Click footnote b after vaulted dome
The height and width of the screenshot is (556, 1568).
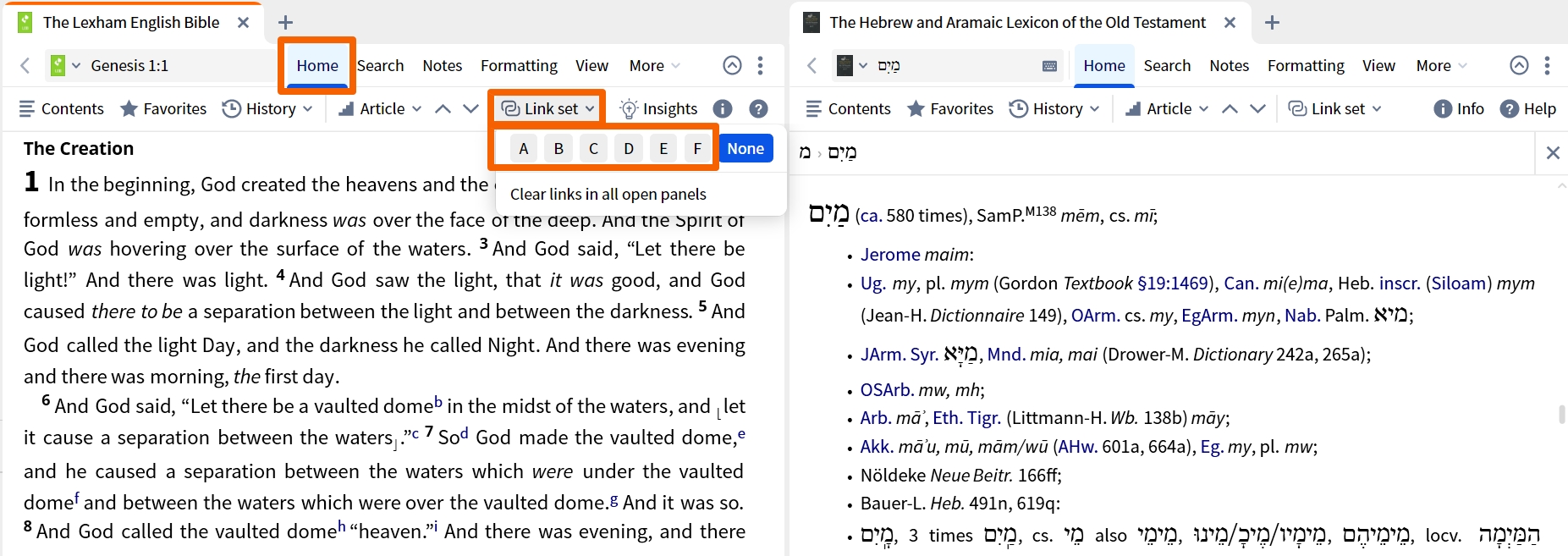coord(438,402)
